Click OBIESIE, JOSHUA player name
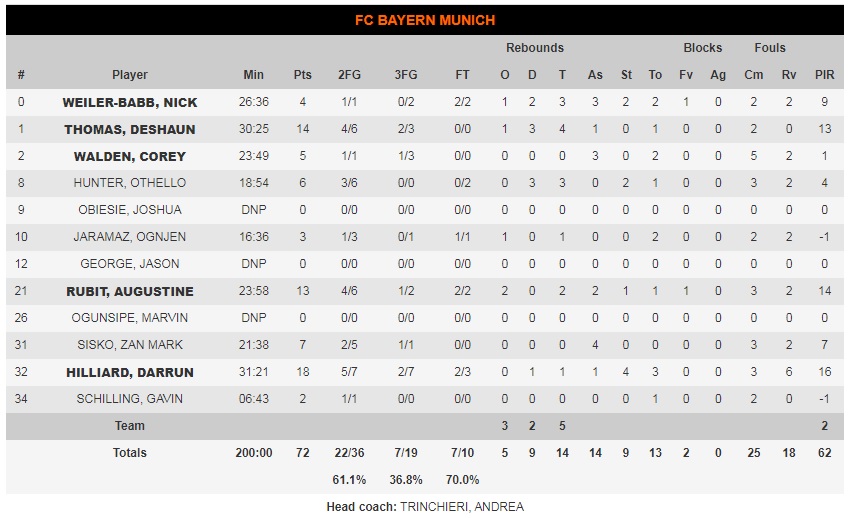 tap(129, 210)
